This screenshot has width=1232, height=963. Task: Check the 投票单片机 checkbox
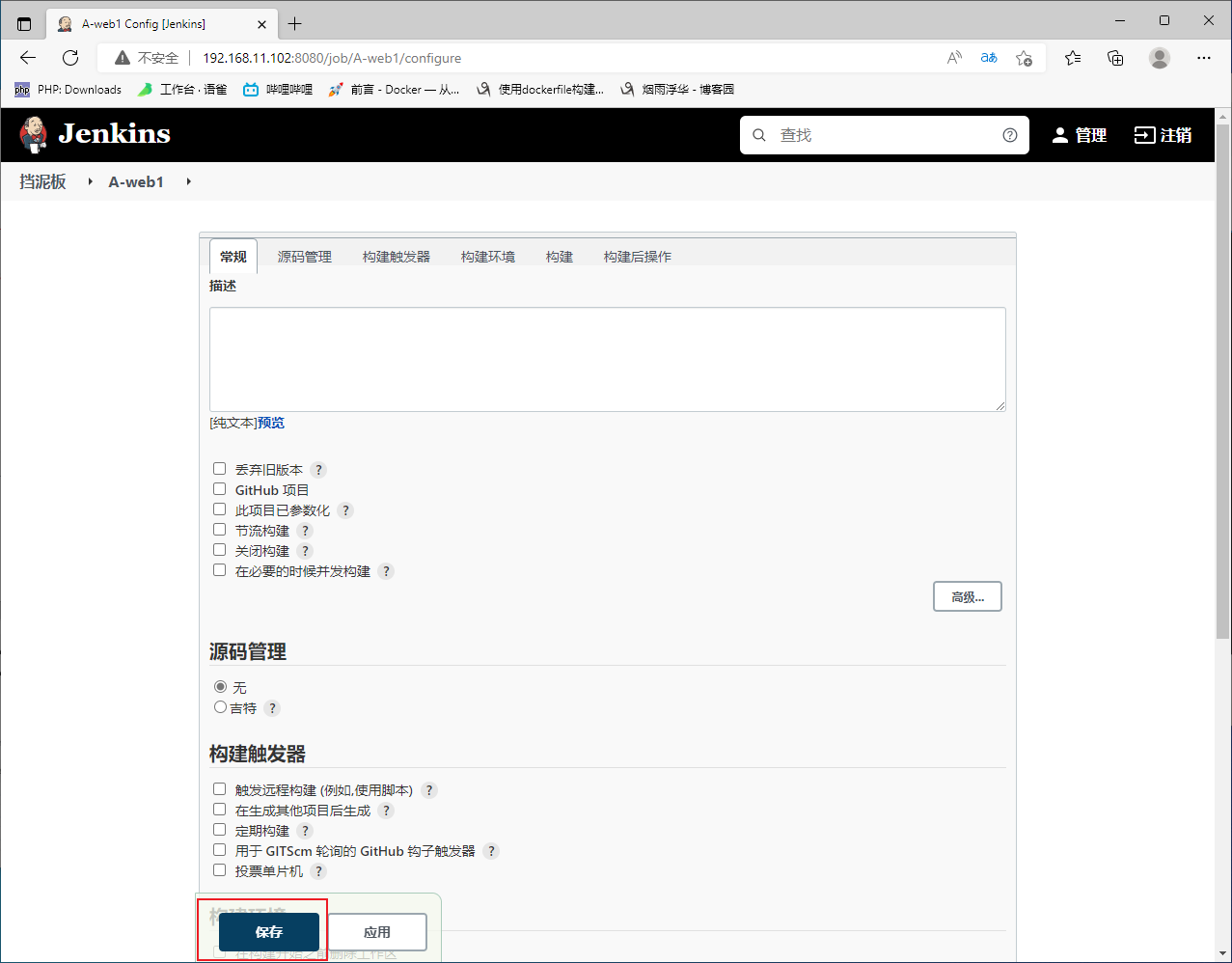(220, 870)
